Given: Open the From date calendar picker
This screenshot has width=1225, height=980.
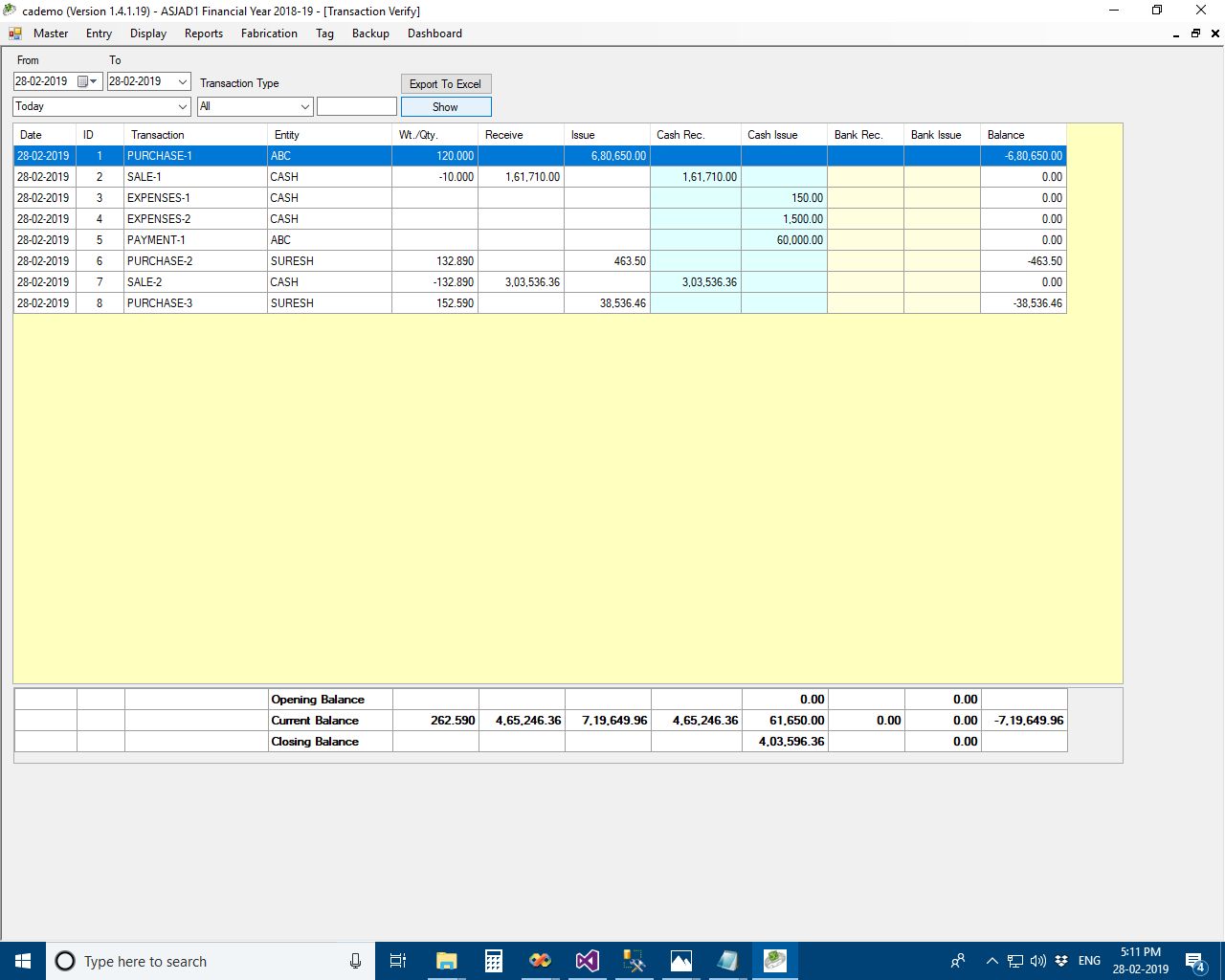Looking at the screenshot, I should tap(87, 81).
